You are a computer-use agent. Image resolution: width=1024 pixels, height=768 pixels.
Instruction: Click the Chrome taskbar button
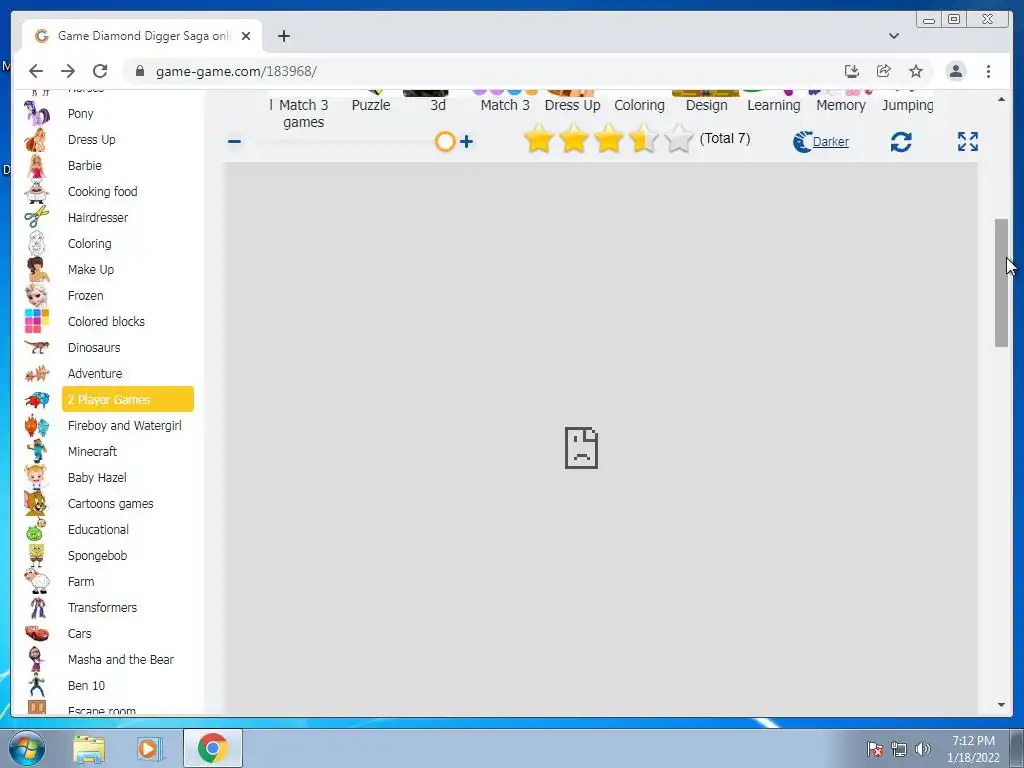pos(212,748)
